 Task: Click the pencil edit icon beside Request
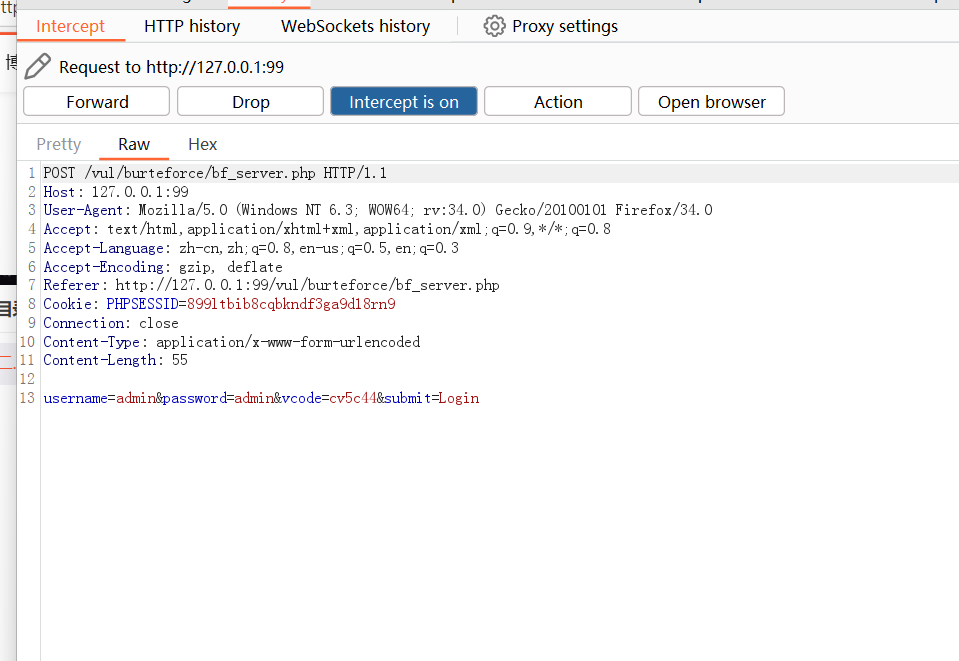point(37,66)
